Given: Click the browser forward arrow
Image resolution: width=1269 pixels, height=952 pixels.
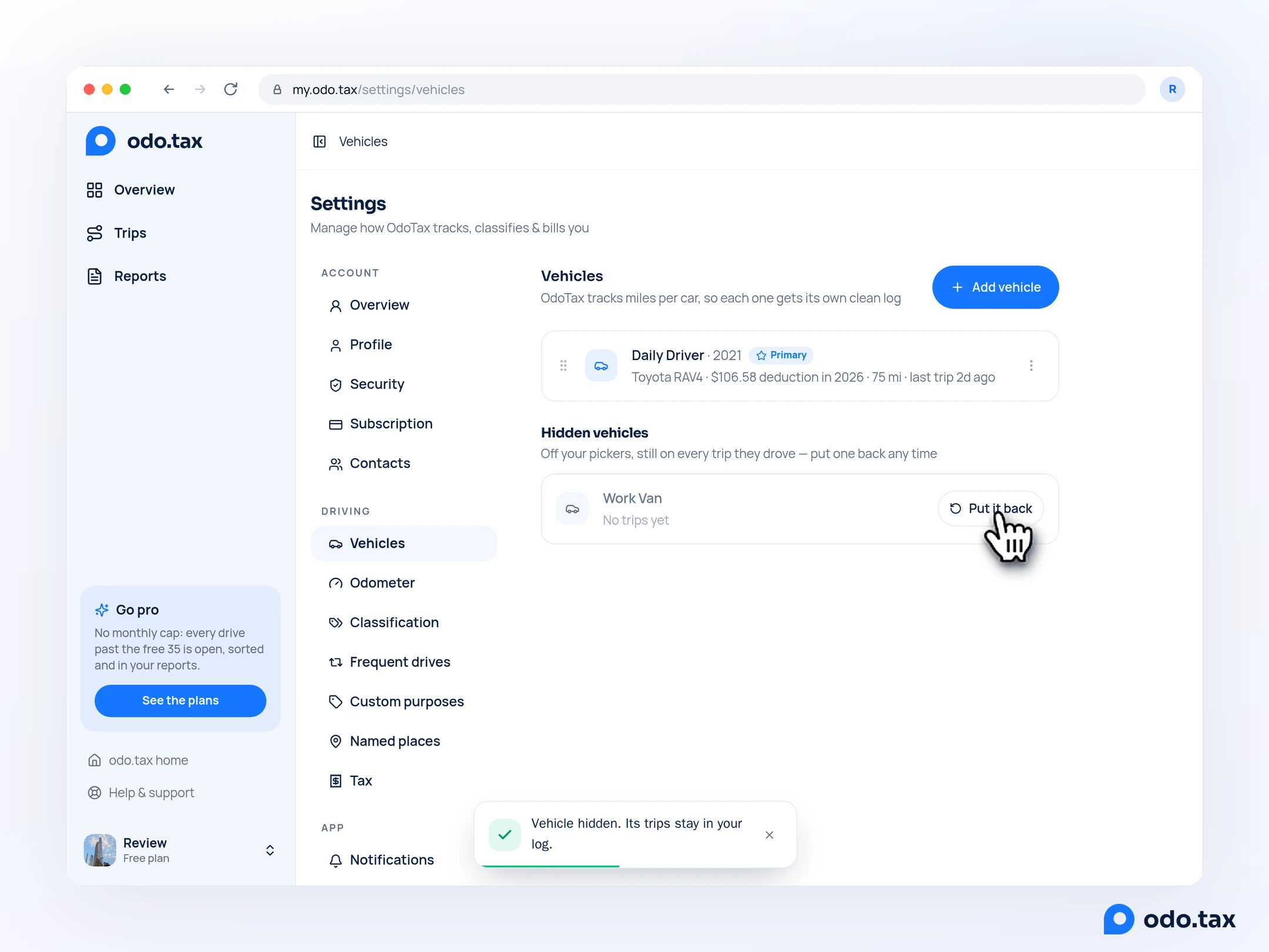Looking at the screenshot, I should coord(200,89).
